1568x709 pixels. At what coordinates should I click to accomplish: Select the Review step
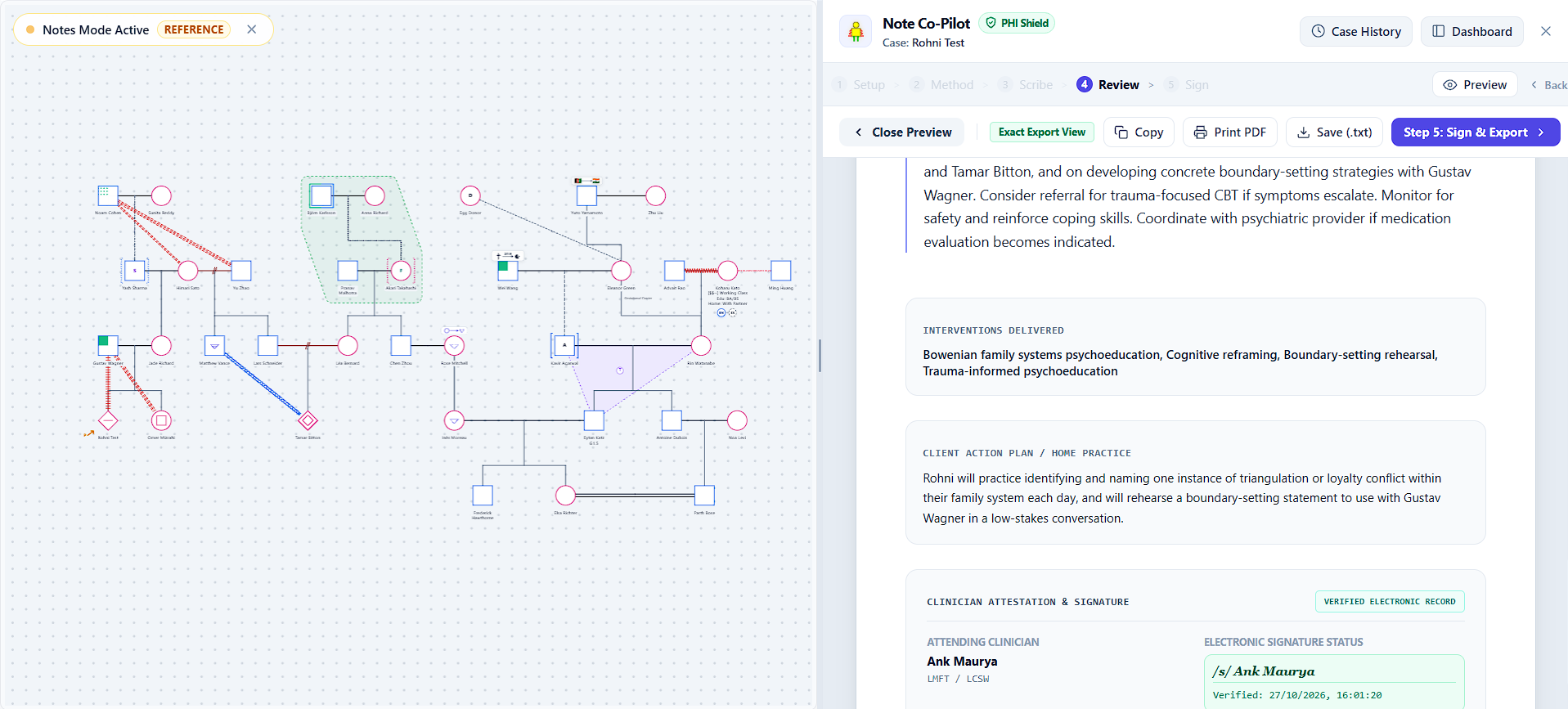tap(1107, 85)
